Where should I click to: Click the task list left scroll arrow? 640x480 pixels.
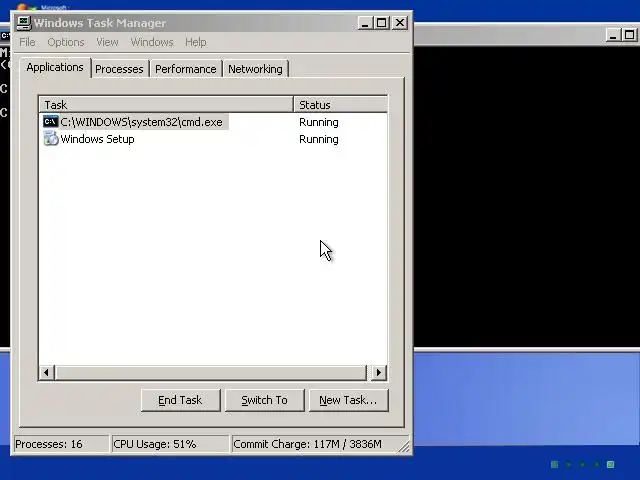(47, 372)
